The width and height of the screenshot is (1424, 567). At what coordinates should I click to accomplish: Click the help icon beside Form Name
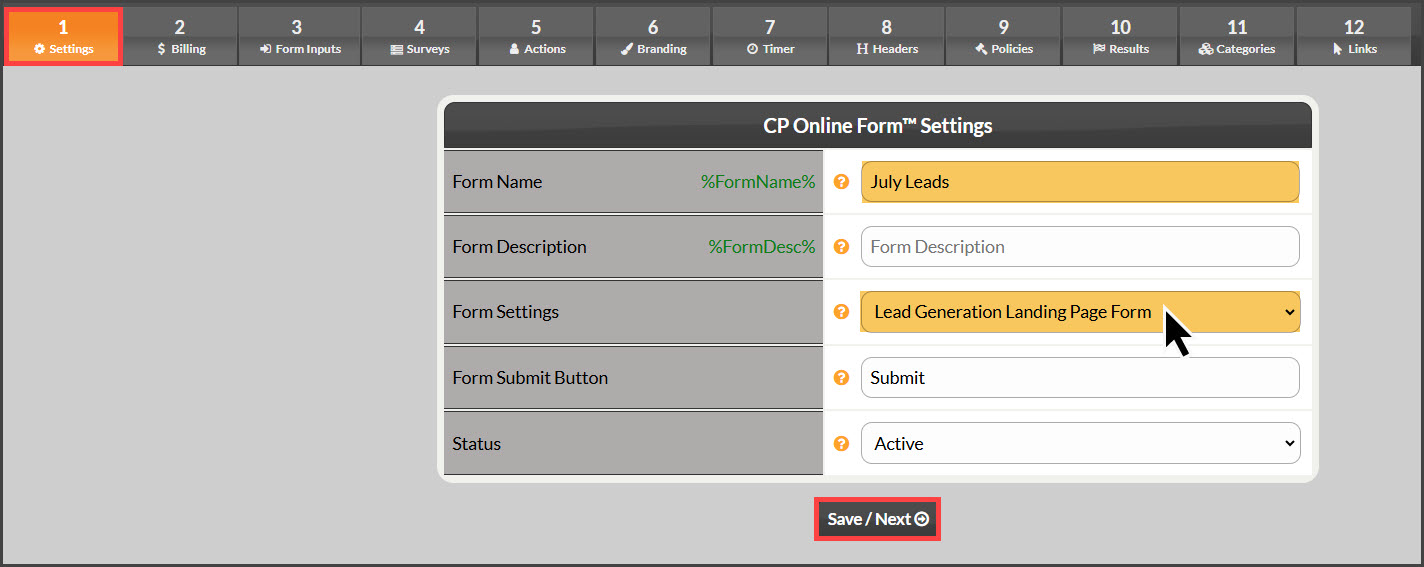point(842,182)
